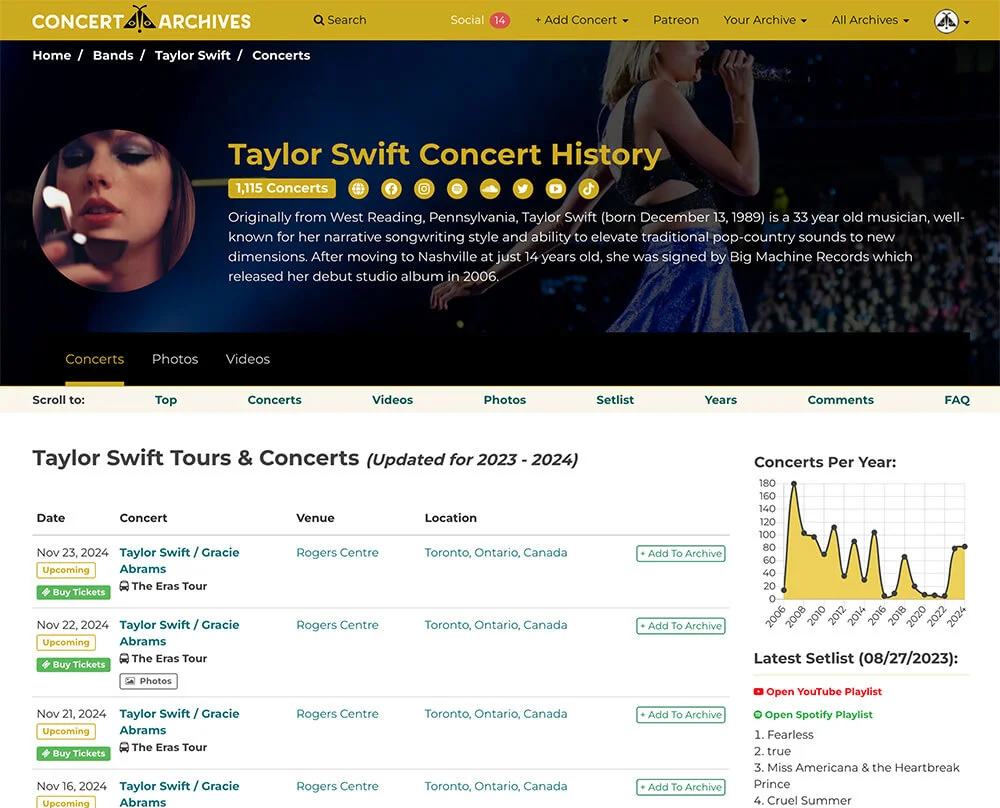Add Nov 22, 2024 concert to archive
Viewport: 1000px width, 808px height.
tap(680, 626)
